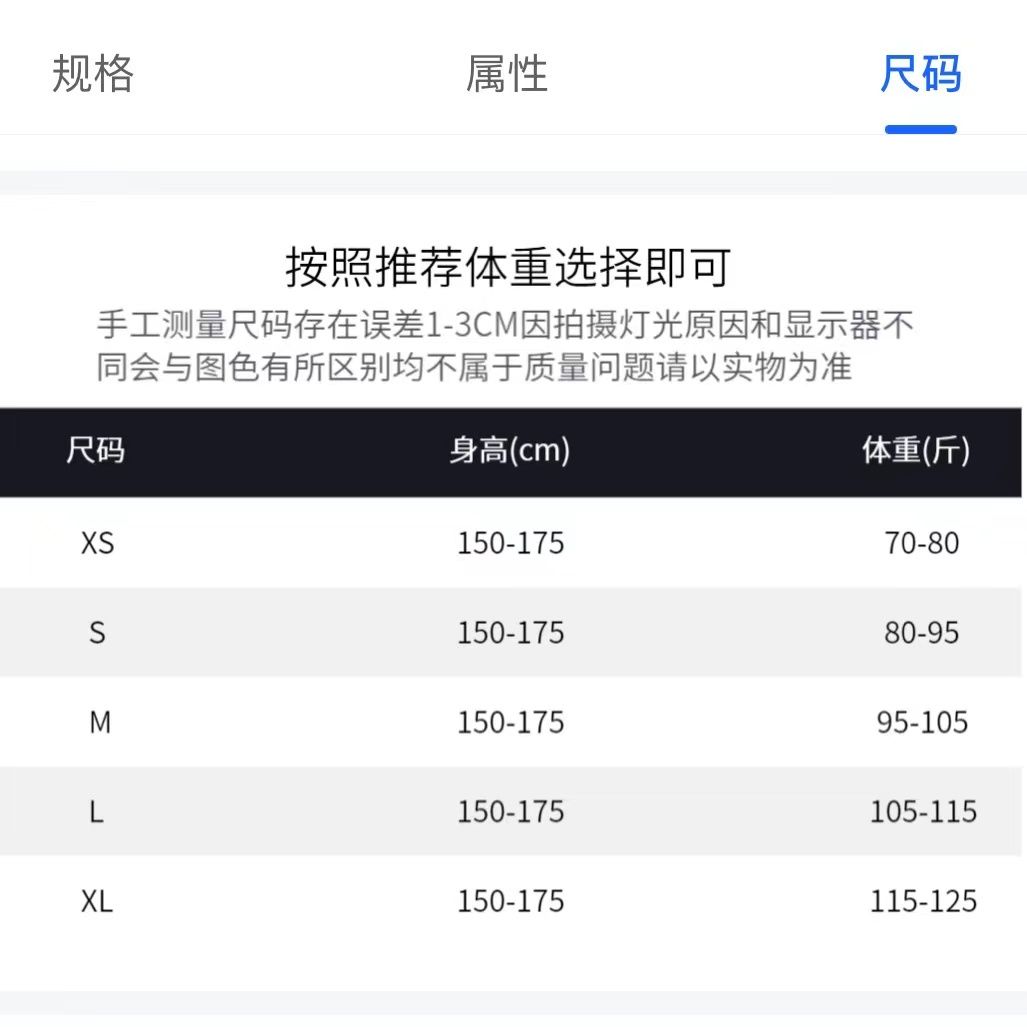This screenshot has height=1027, width=1027.
Task: Select the XS size row label
Action: point(97,543)
